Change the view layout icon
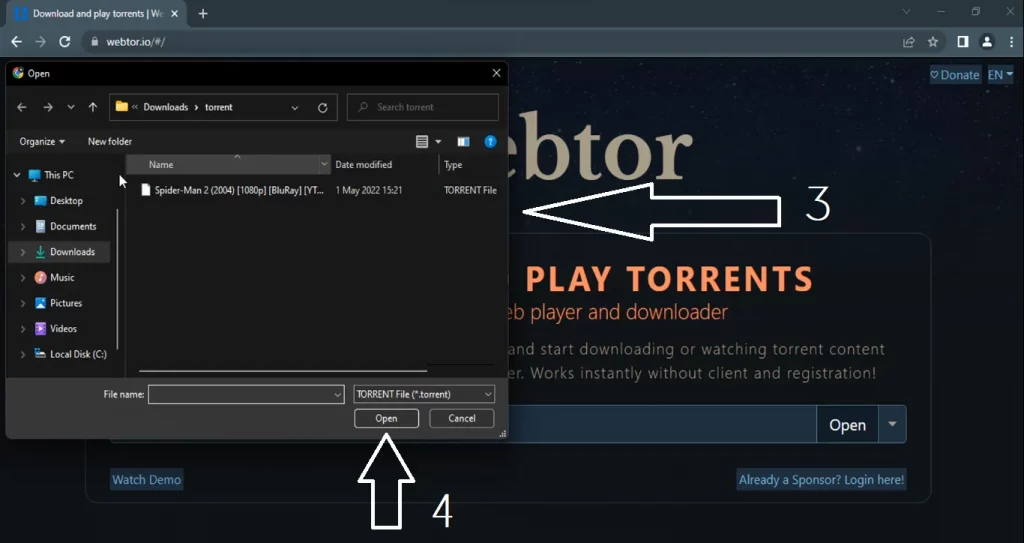The image size is (1024, 543). click(422, 142)
